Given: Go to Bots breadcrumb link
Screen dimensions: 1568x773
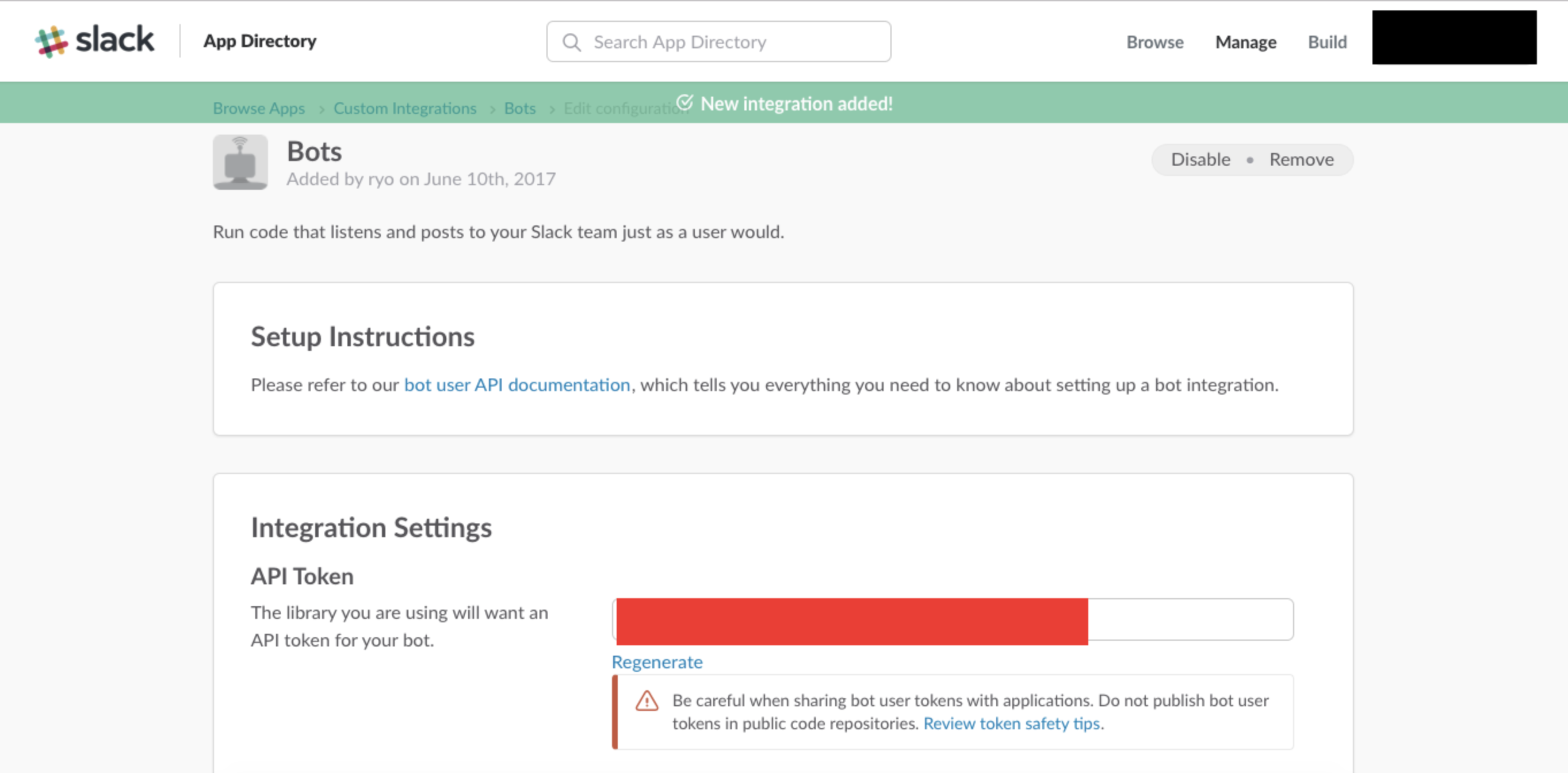Looking at the screenshot, I should point(520,108).
